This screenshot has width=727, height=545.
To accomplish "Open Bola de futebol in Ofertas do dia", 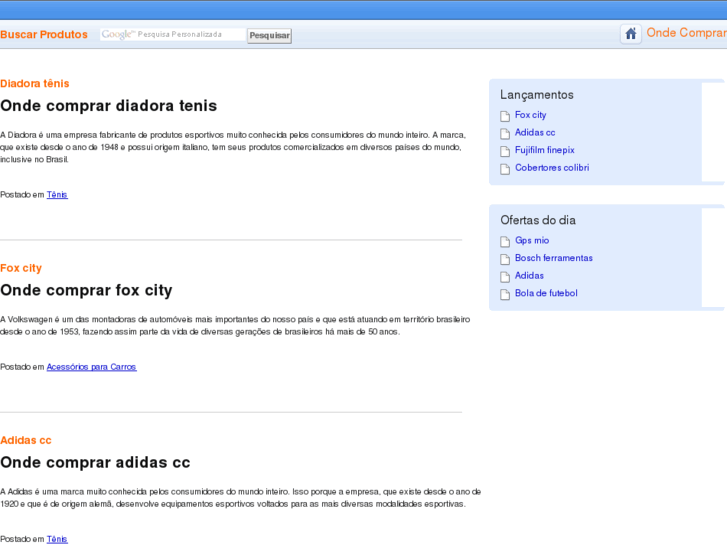I will tap(546, 293).
